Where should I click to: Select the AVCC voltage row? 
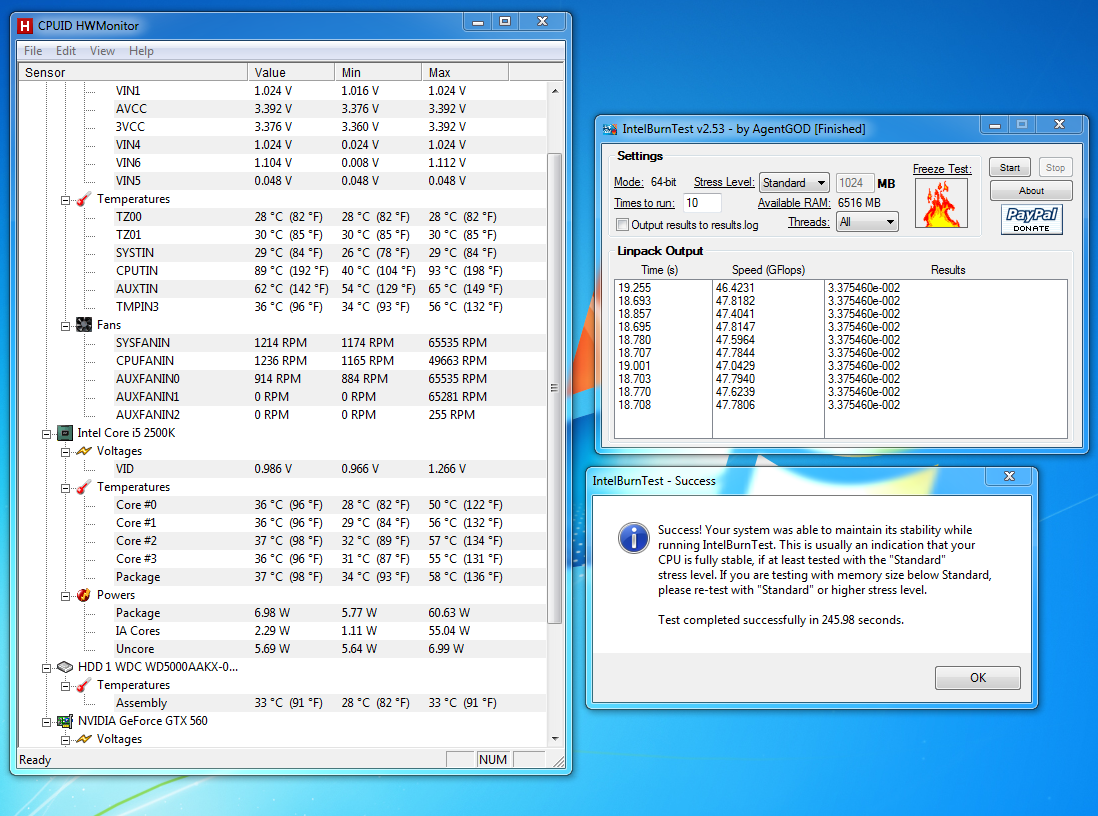329,109
